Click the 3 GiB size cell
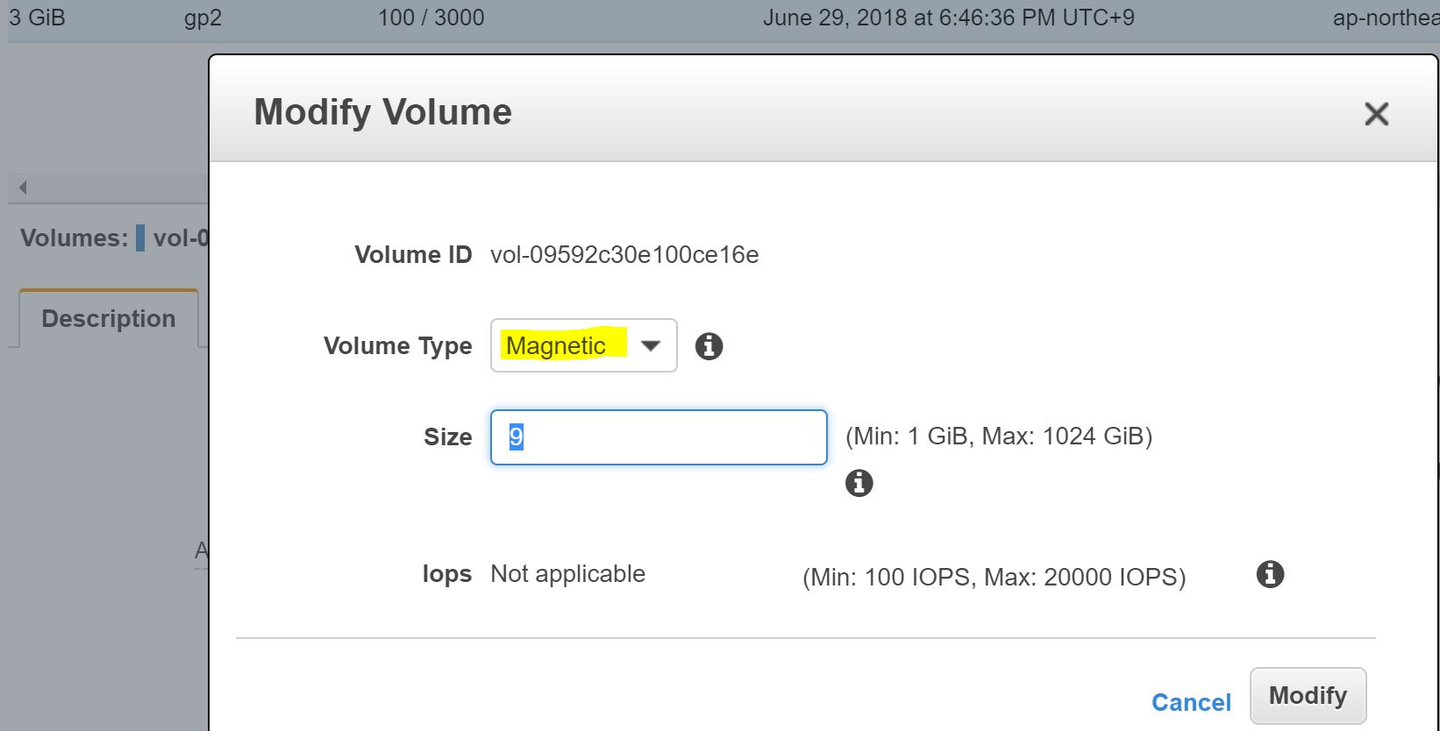 pyautogui.click(x=37, y=18)
